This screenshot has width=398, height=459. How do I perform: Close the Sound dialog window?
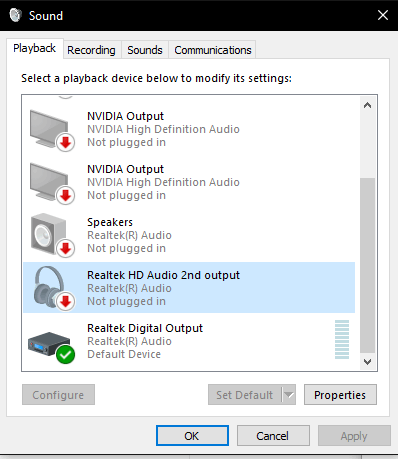tap(383, 15)
